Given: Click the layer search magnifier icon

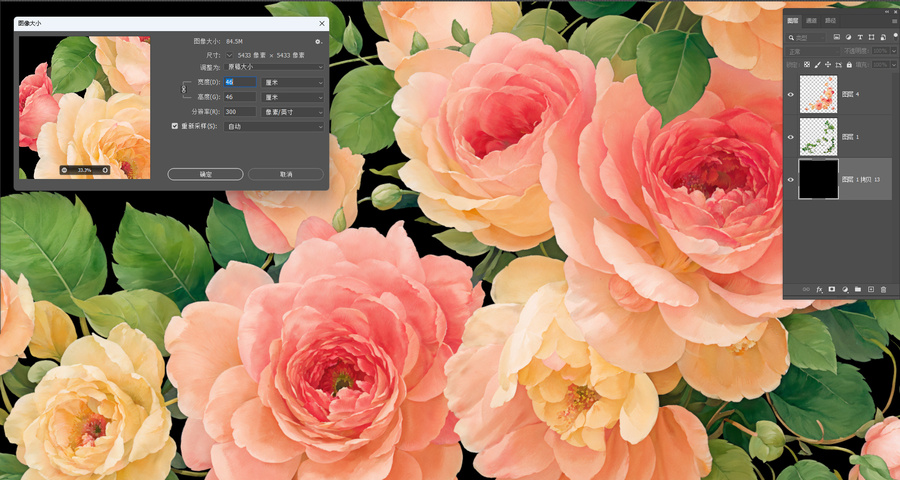Looking at the screenshot, I should tap(791, 38).
